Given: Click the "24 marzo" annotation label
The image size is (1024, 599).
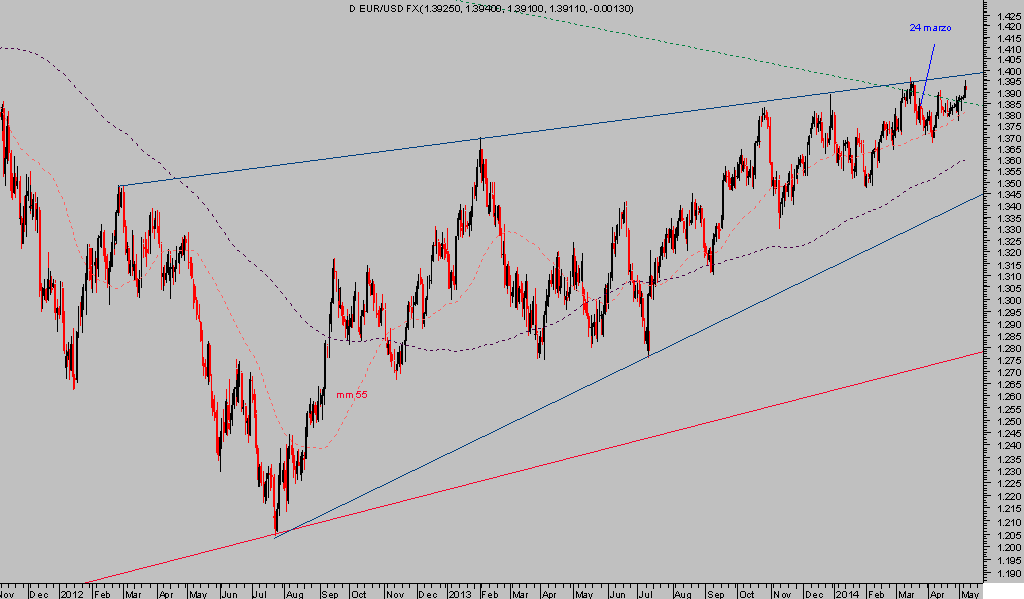Looking at the screenshot, I should click(x=929, y=28).
